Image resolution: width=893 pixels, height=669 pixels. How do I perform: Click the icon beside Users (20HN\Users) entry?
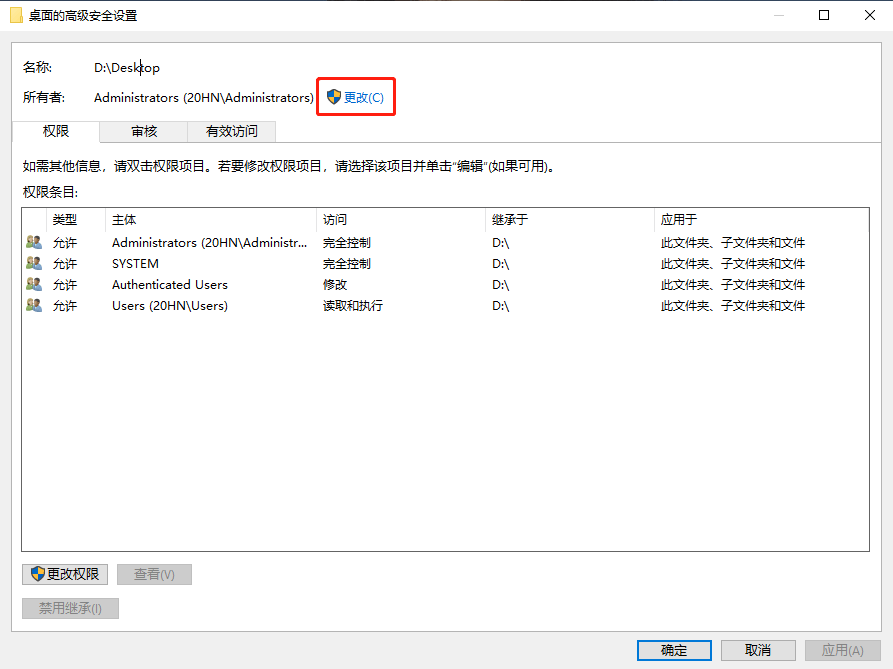[31, 305]
